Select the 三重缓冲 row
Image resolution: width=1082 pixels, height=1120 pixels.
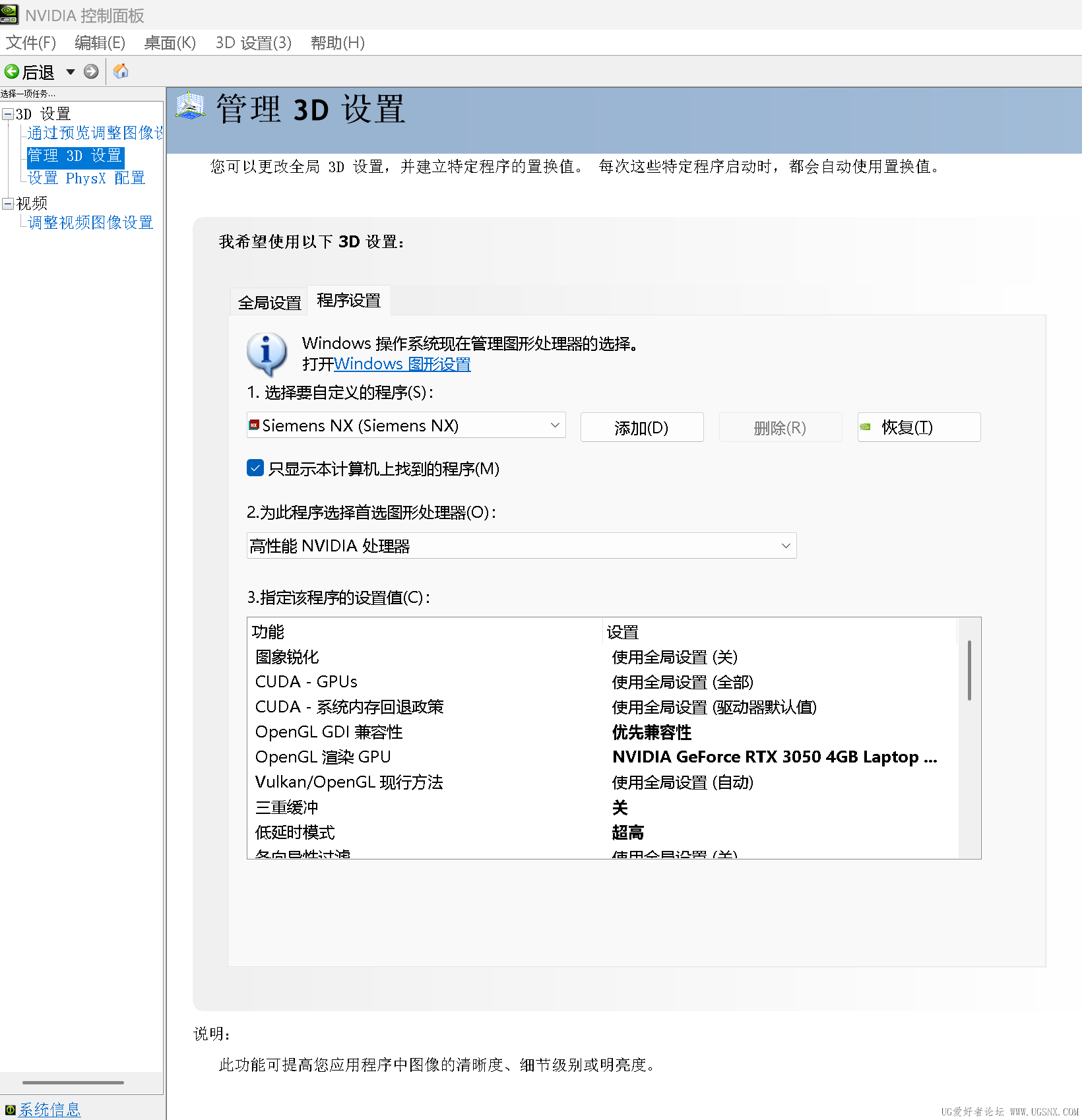pyautogui.click(x=603, y=807)
